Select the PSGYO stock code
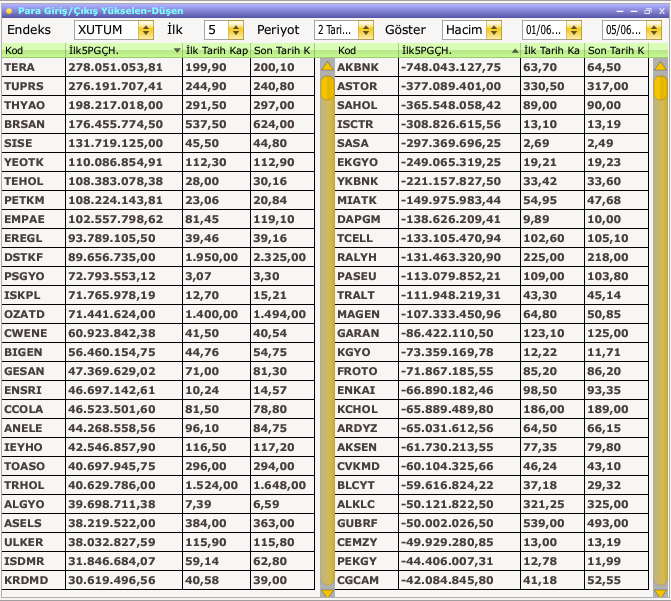This screenshot has width=671, height=601. (x=24, y=276)
